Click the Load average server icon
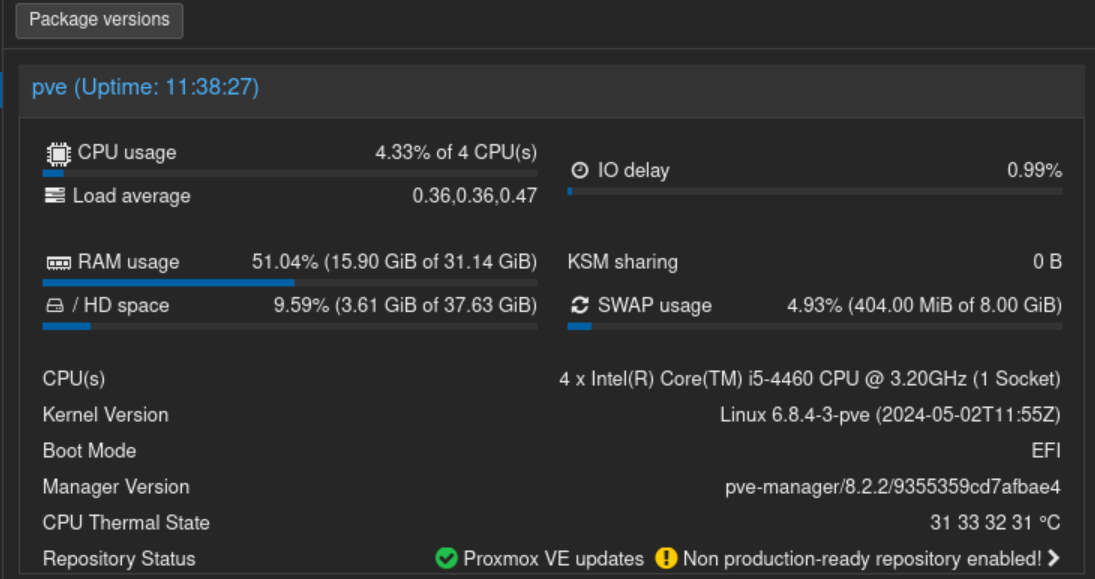Screen dimensions: 1095x579 click(55, 196)
